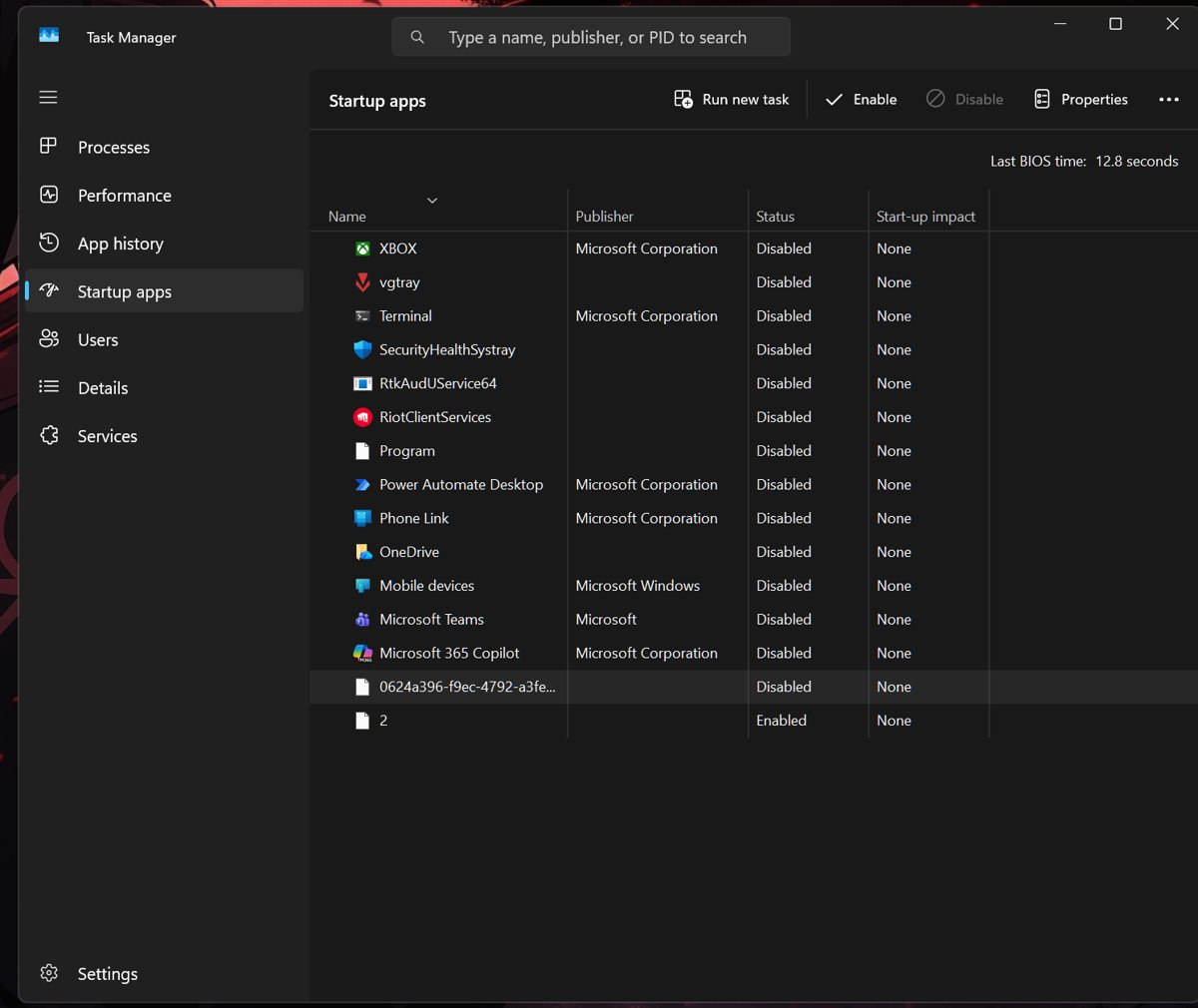Screen dimensions: 1198x1008
Task: Select the 0624a396-f9ec-4792-a3fe... row
Action: tap(753, 687)
